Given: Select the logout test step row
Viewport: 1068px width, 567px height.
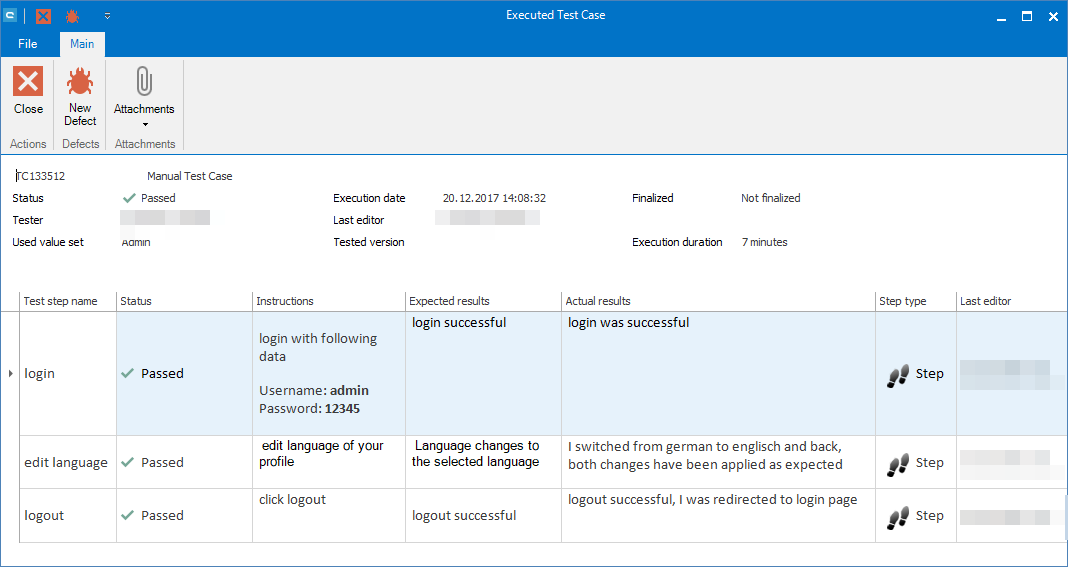Looking at the screenshot, I should click(44, 516).
